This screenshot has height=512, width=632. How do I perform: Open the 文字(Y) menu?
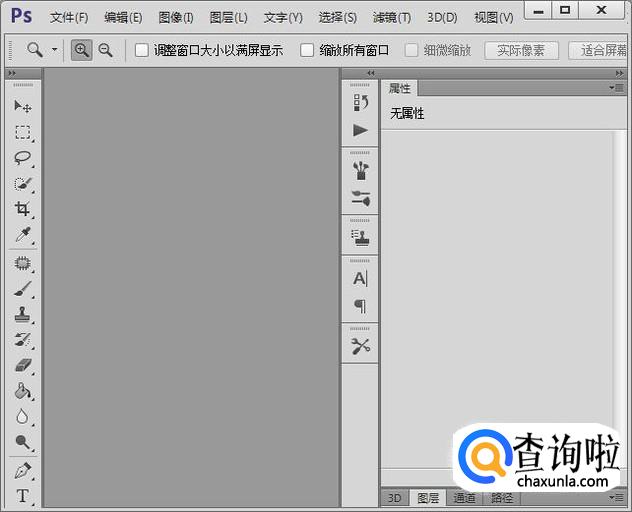coord(283,17)
